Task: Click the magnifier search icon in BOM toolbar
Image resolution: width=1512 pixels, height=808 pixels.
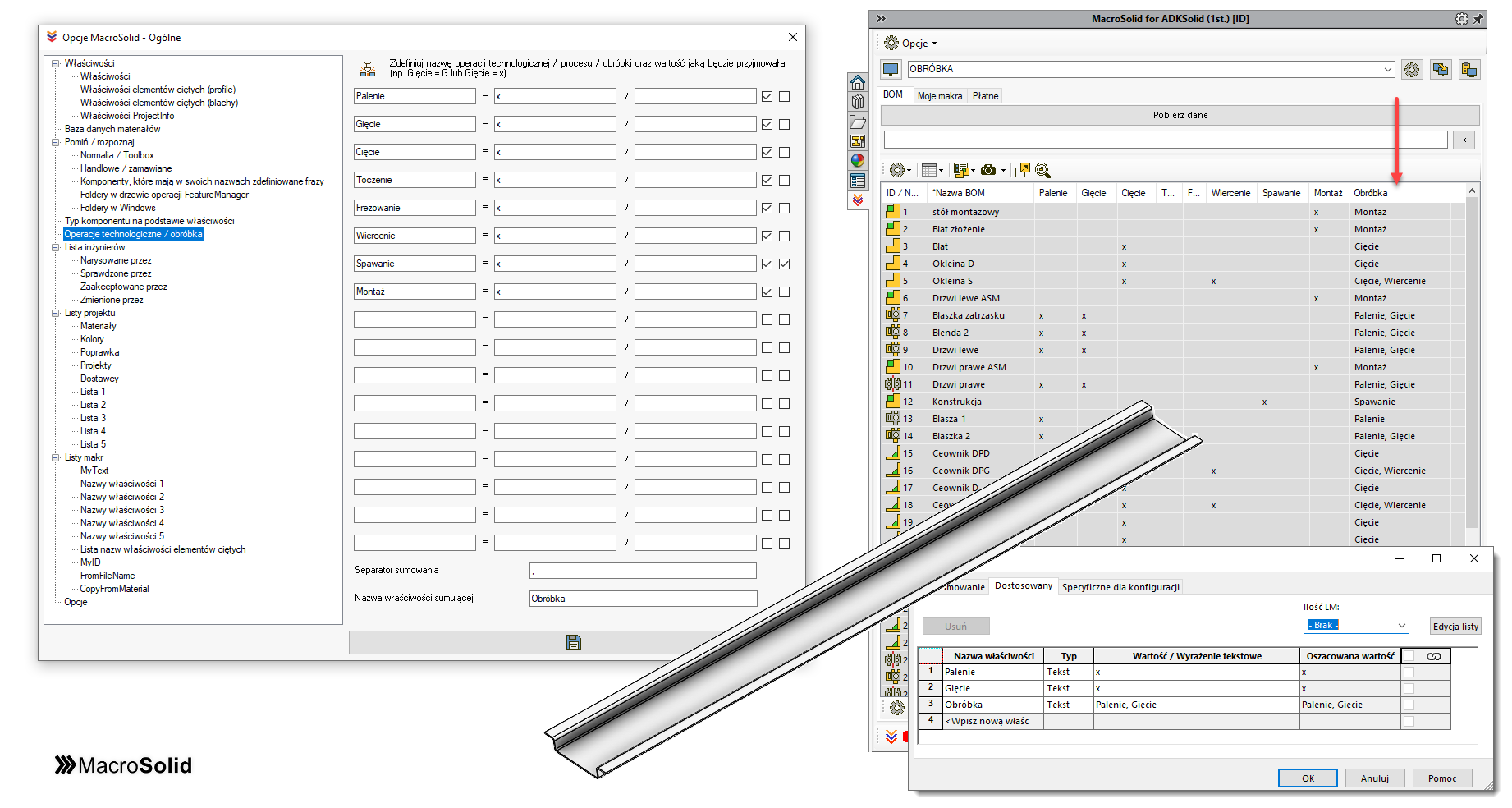Action: click(x=1042, y=170)
